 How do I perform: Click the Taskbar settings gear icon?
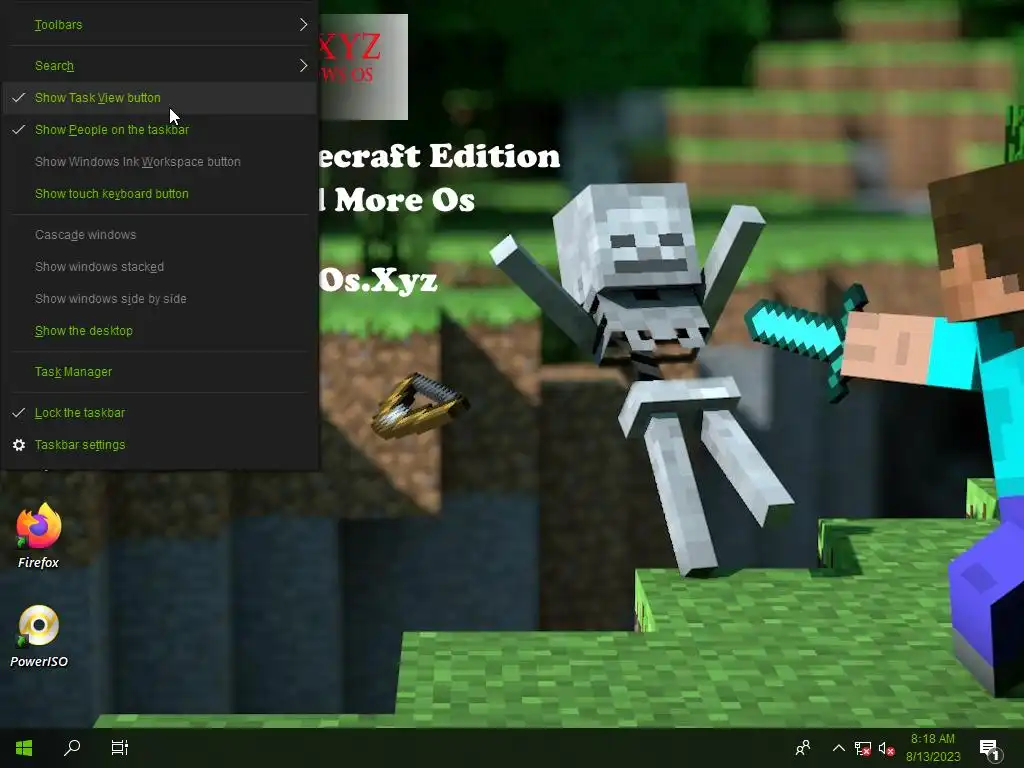[19, 445]
